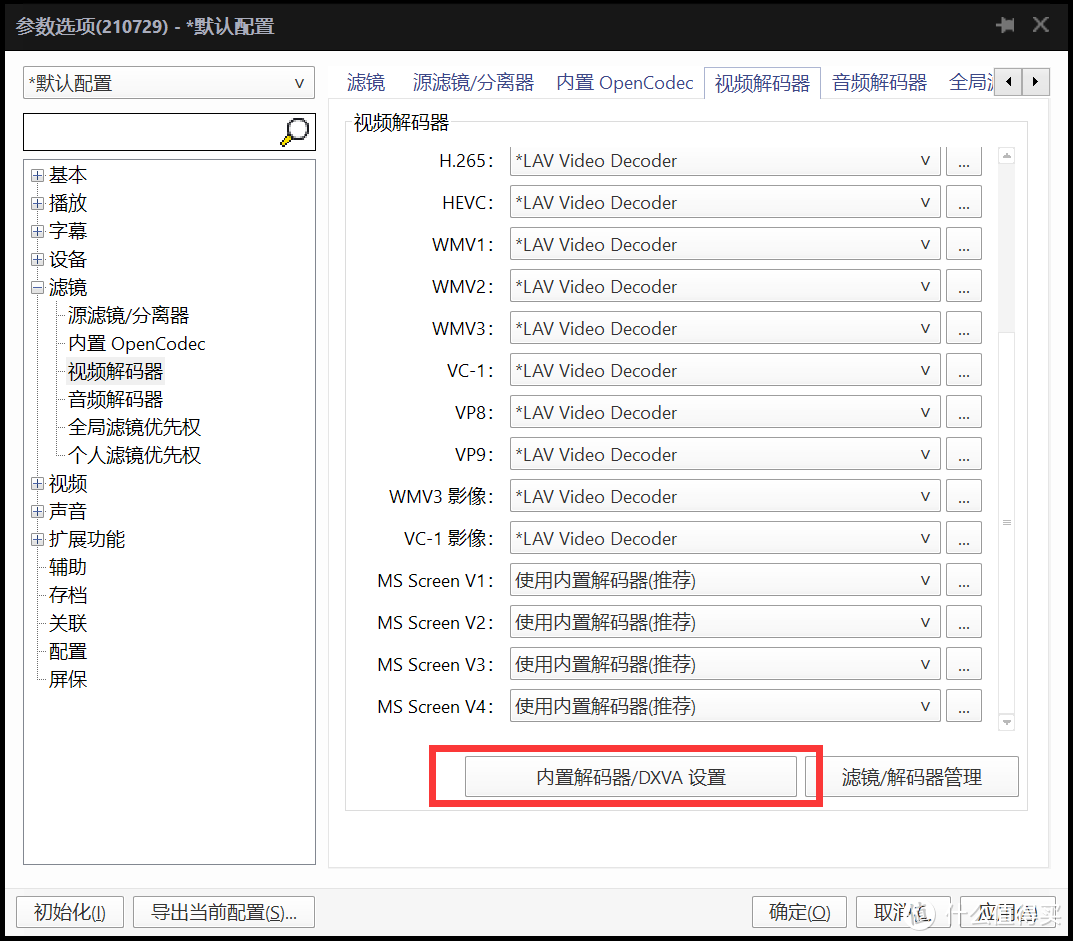1073x941 pixels.
Task: Click the ellipsis button beside VP8
Action: point(963,412)
